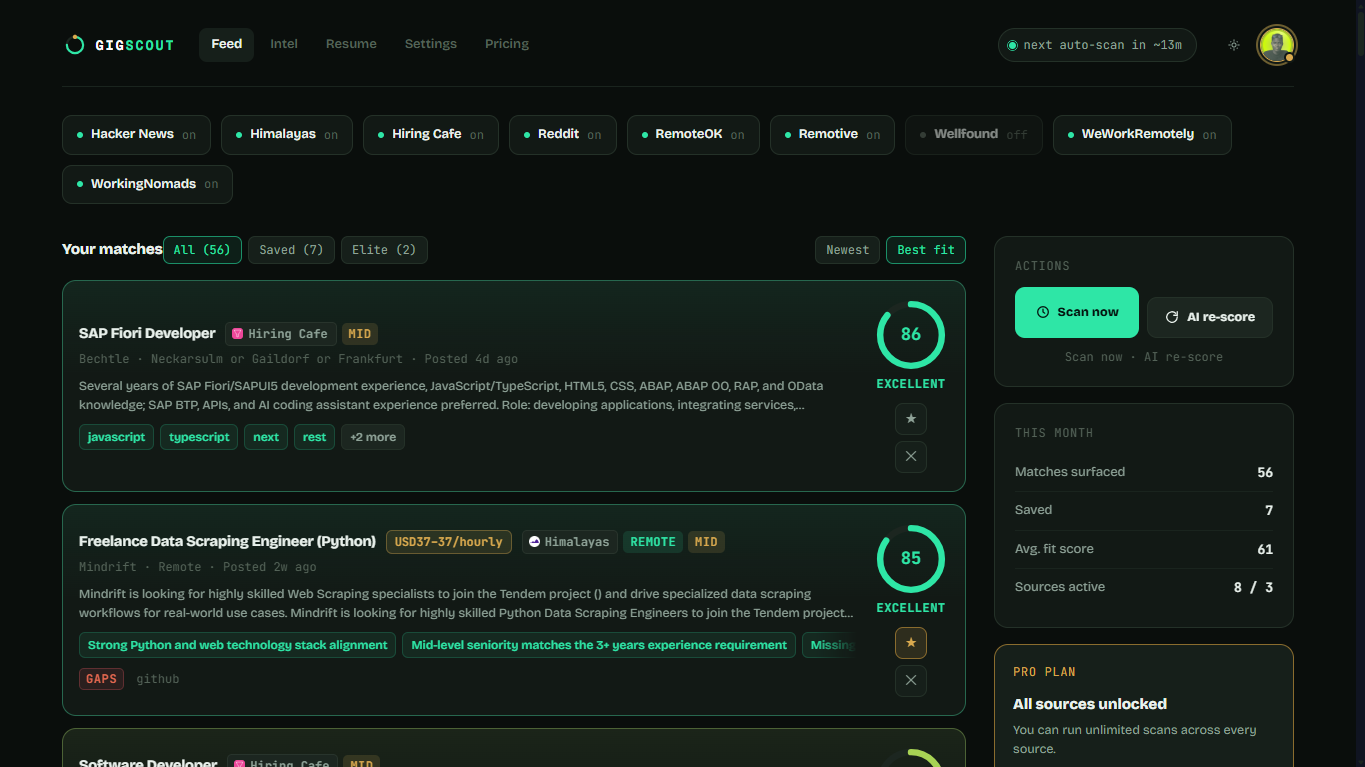Screen dimensions: 1365x767
Task: Click the Scan now button
Action: (x=1077, y=312)
